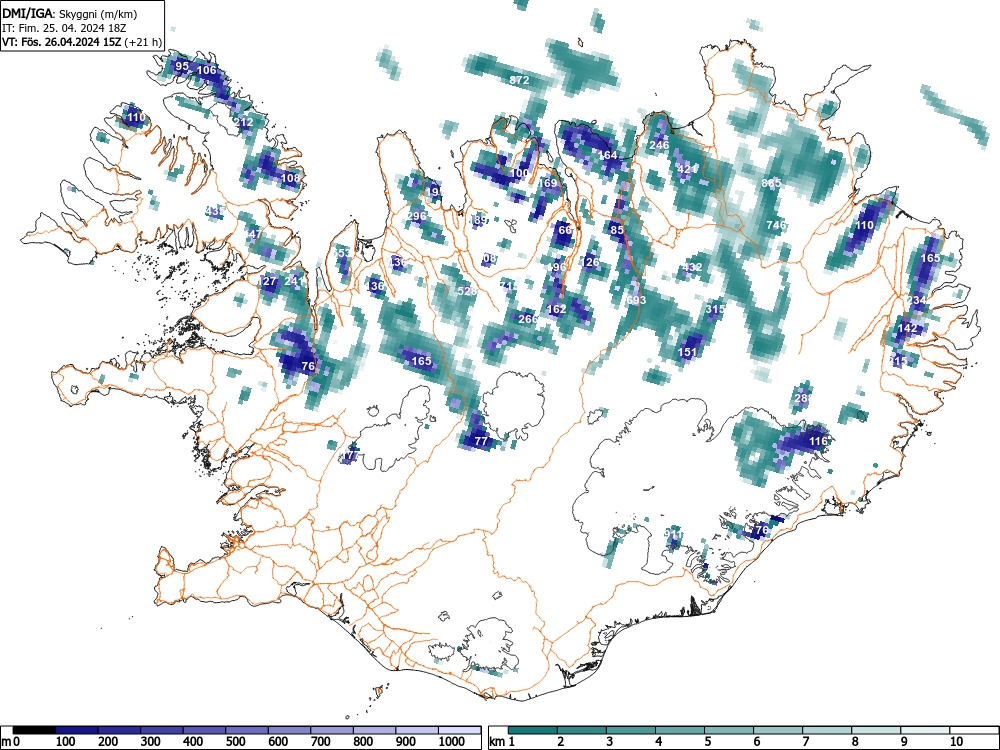This screenshot has height=750, width=1000.
Task: Click the '241' visibility value in the west
Action: [x=294, y=281]
